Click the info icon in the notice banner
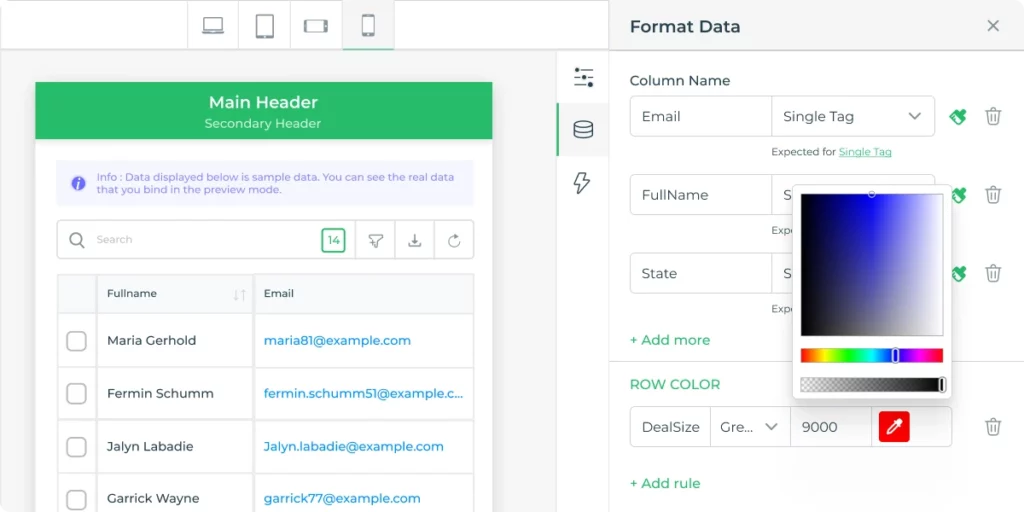1024x512 pixels. pos(78,184)
